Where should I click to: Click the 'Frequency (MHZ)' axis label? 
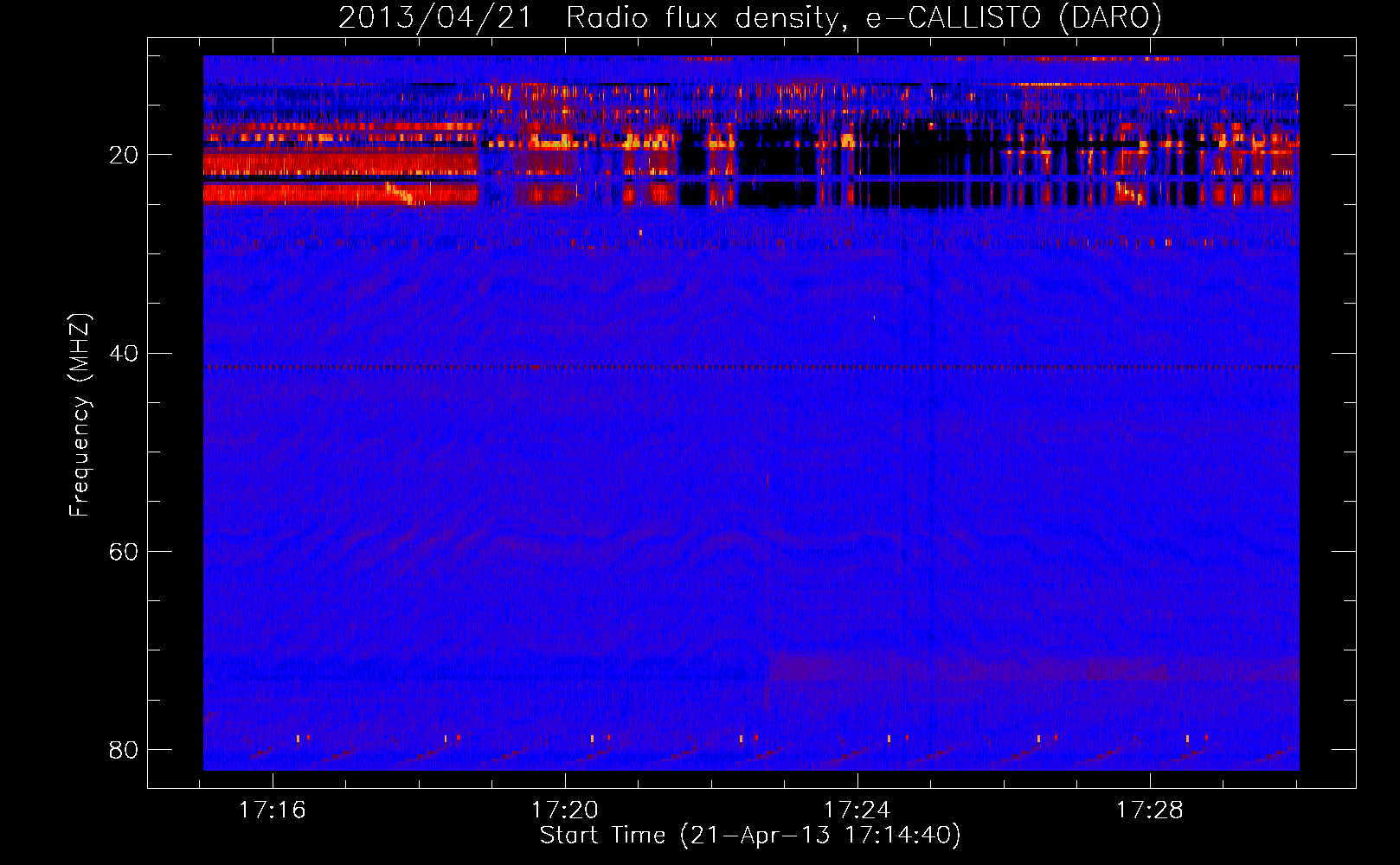[80, 415]
